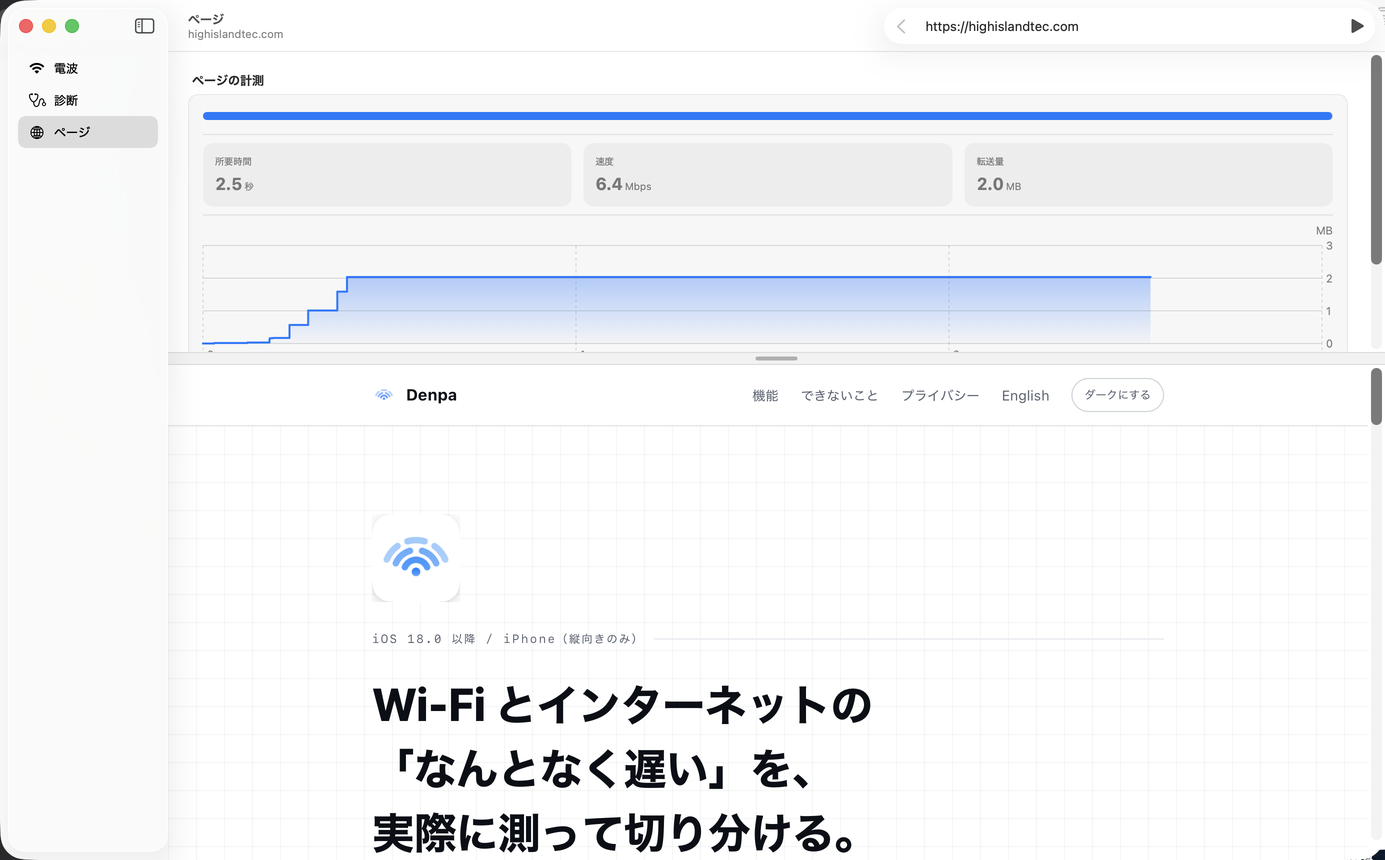Select ページ in the sidebar
Viewport: 1385px width, 860px height.
88,132
